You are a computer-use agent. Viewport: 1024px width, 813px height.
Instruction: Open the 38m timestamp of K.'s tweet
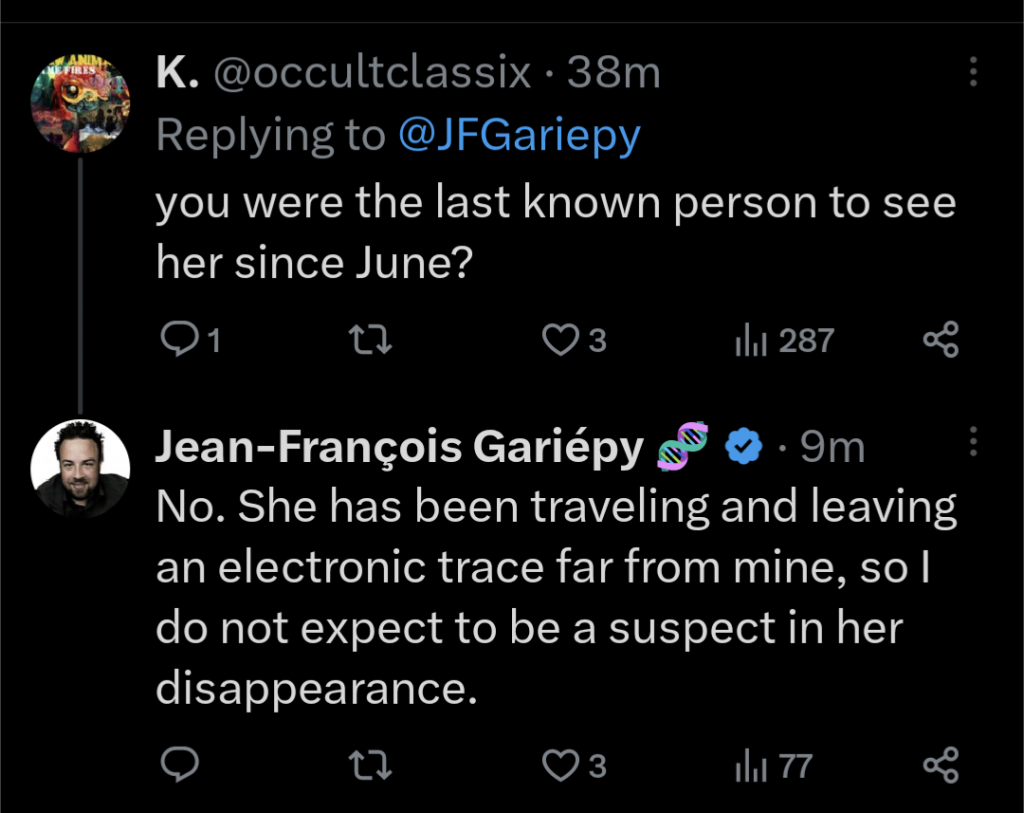click(614, 73)
